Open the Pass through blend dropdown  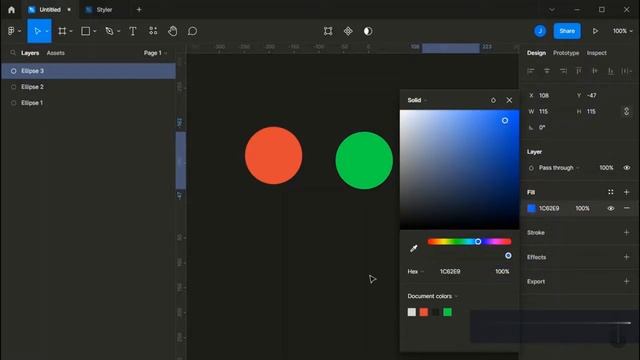click(559, 168)
